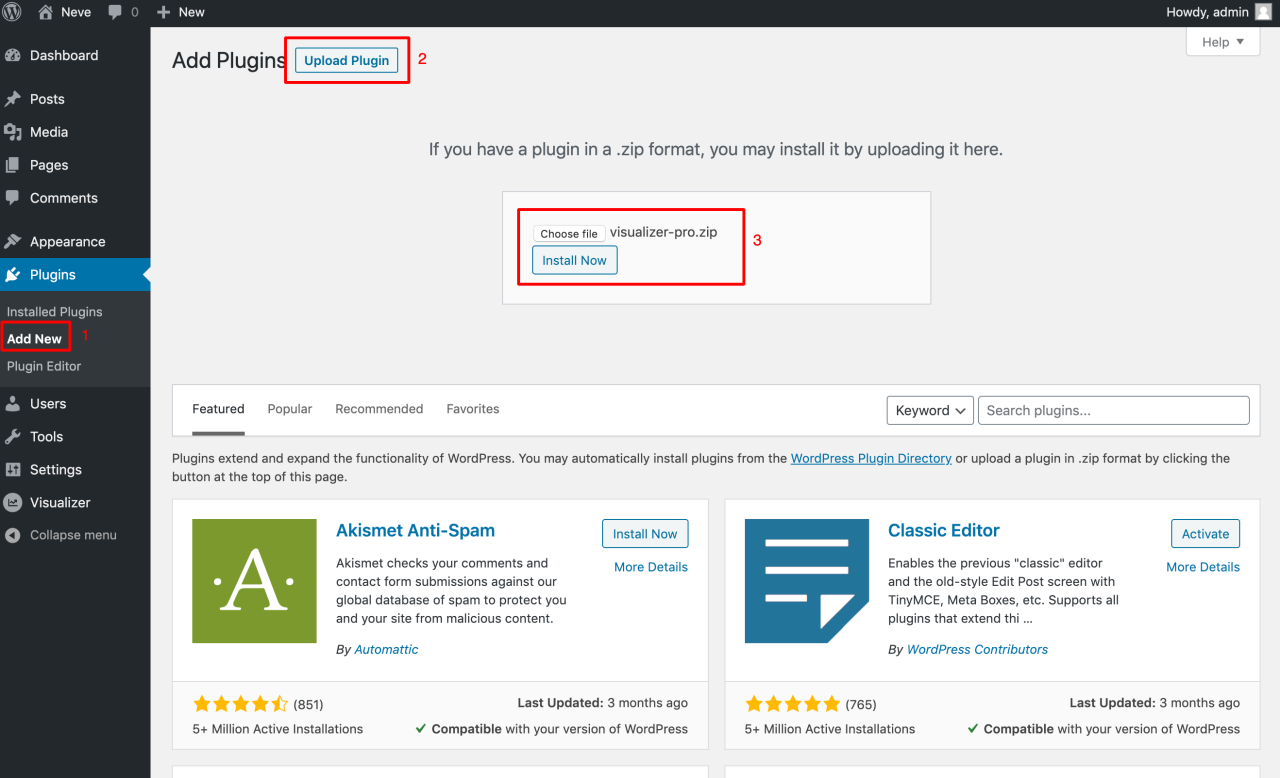Screen dimensions: 1280x778
Task: Click the visualizer-pro.zip file name
Action: pos(663,232)
